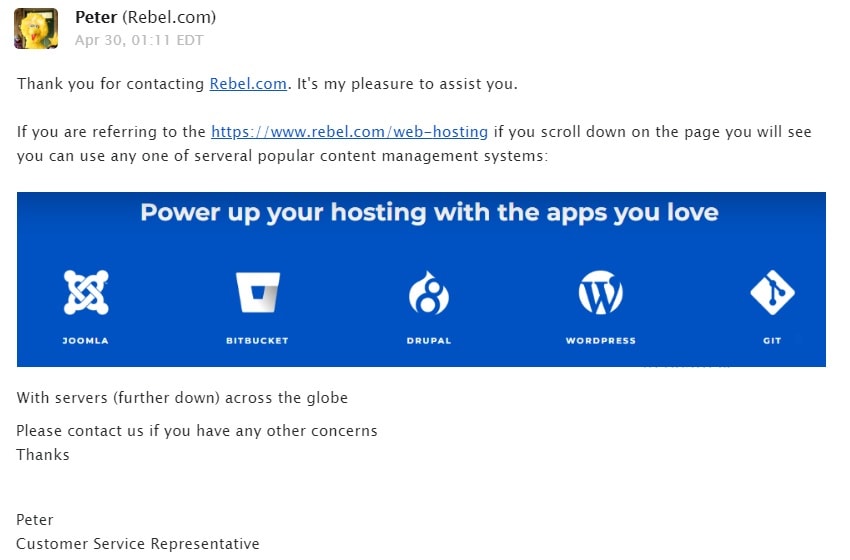
Task: Click the timestamp 'Apr 30, 01:11 EDT'
Action: 139,40
